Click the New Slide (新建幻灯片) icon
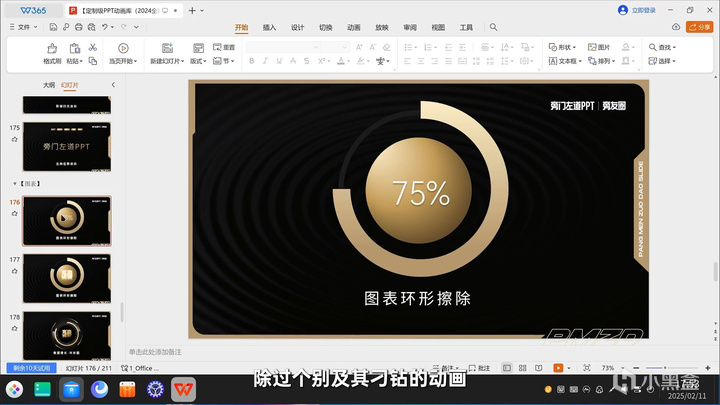Screen dimensions: 720x405 coord(167,48)
